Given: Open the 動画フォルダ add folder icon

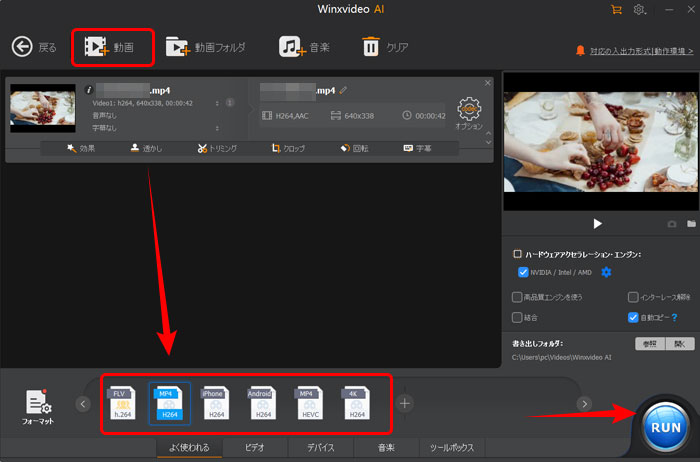Looking at the screenshot, I should 177,46.
